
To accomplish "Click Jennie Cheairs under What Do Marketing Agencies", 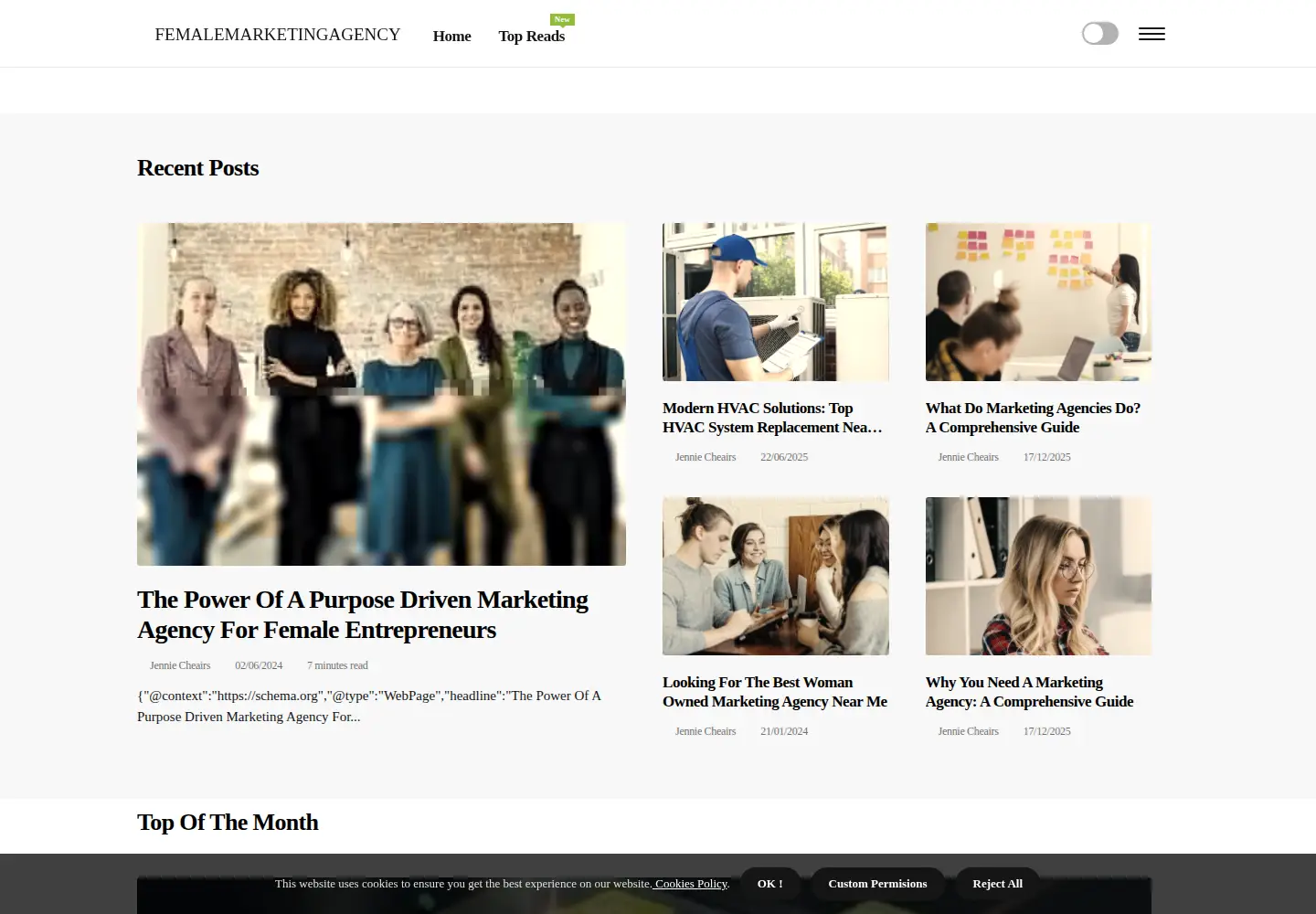I will [x=968, y=457].
